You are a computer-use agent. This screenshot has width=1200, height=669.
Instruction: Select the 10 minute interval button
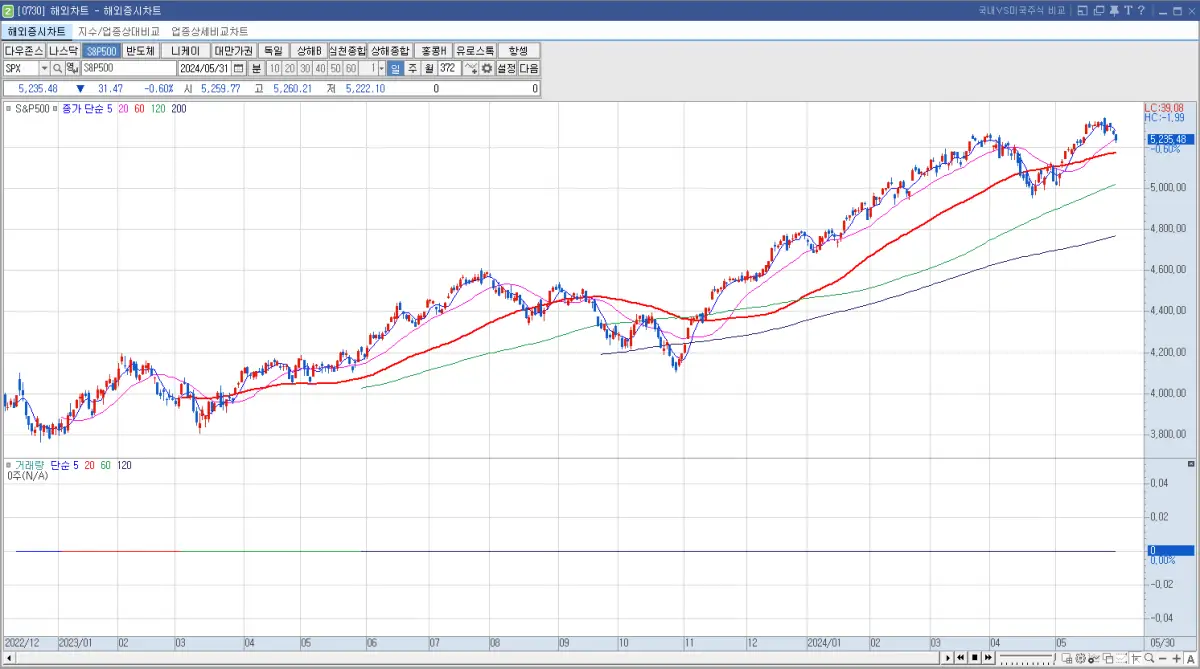[275, 68]
